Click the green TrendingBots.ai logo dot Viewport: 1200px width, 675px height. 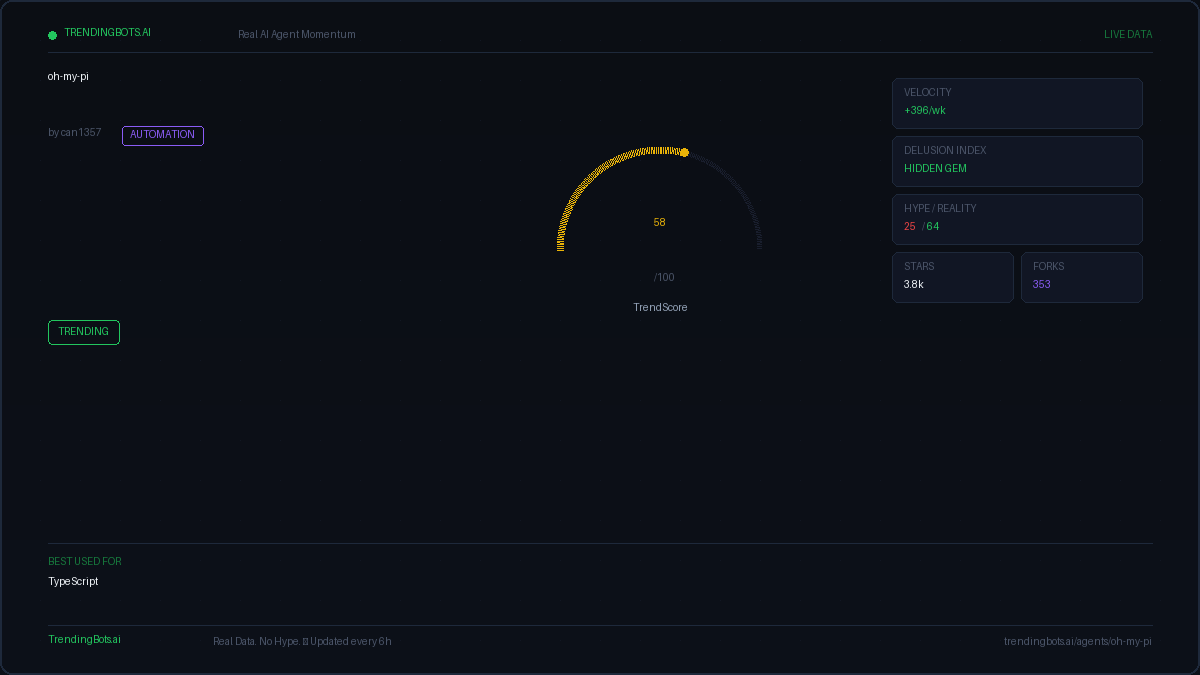(x=53, y=35)
